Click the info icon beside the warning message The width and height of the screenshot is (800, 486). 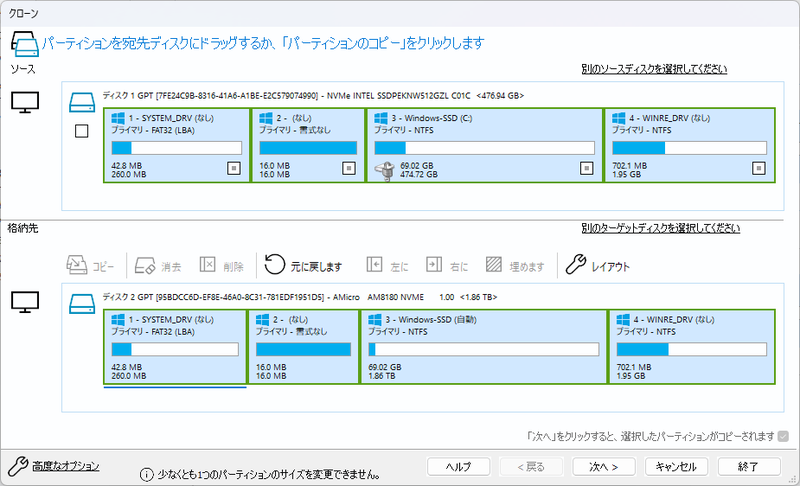point(146,475)
